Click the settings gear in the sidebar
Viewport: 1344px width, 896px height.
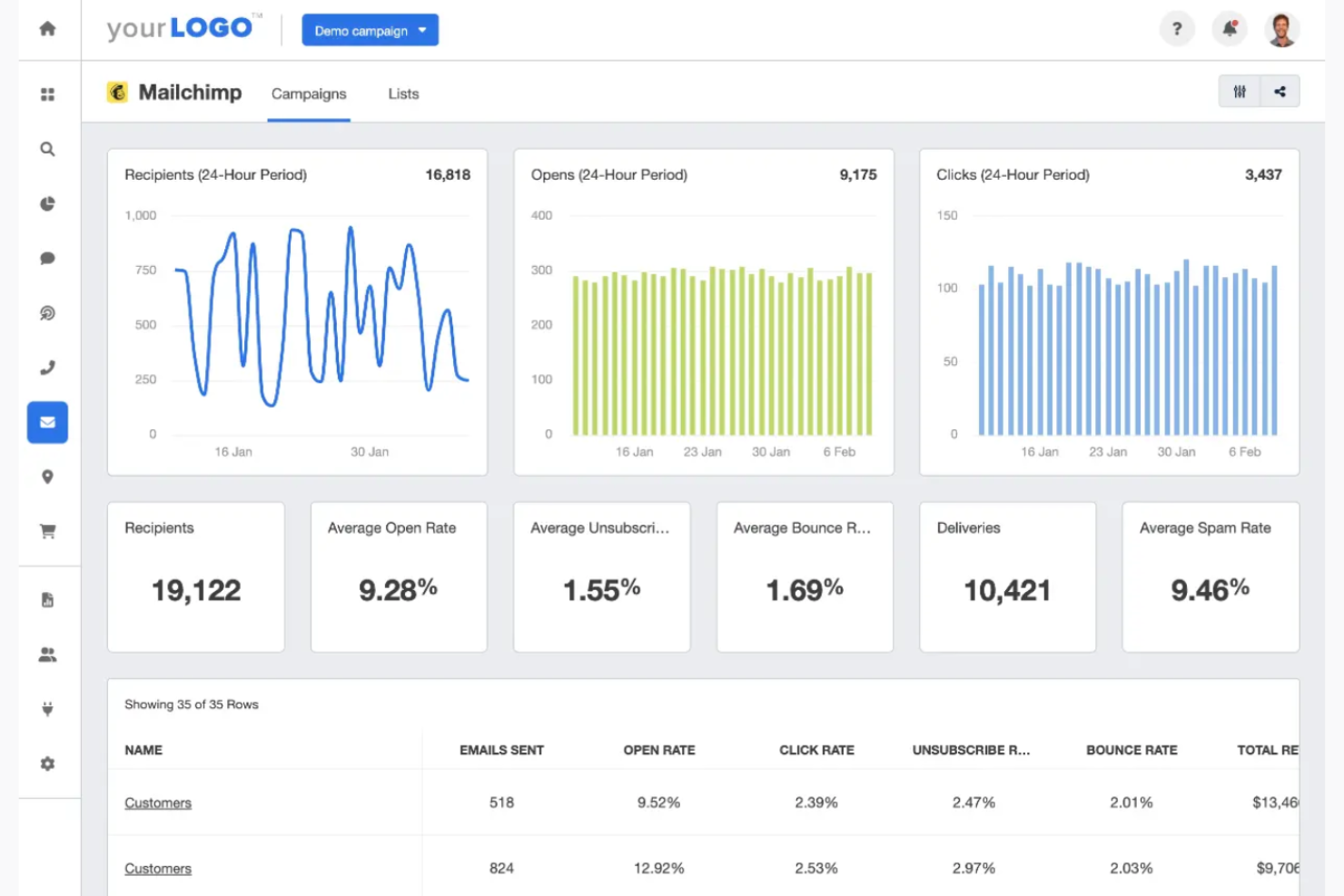tap(47, 763)
